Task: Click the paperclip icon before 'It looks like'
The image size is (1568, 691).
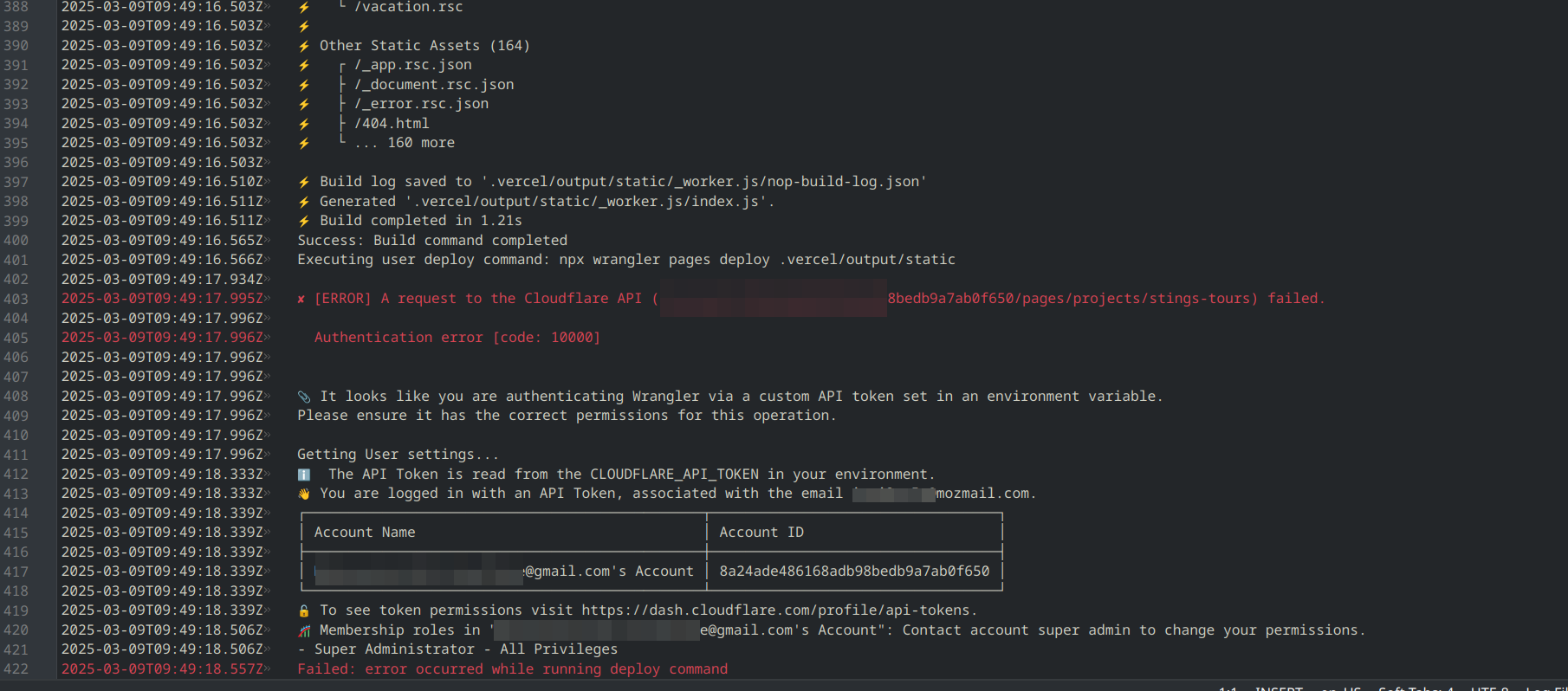Action: [304, 397]
